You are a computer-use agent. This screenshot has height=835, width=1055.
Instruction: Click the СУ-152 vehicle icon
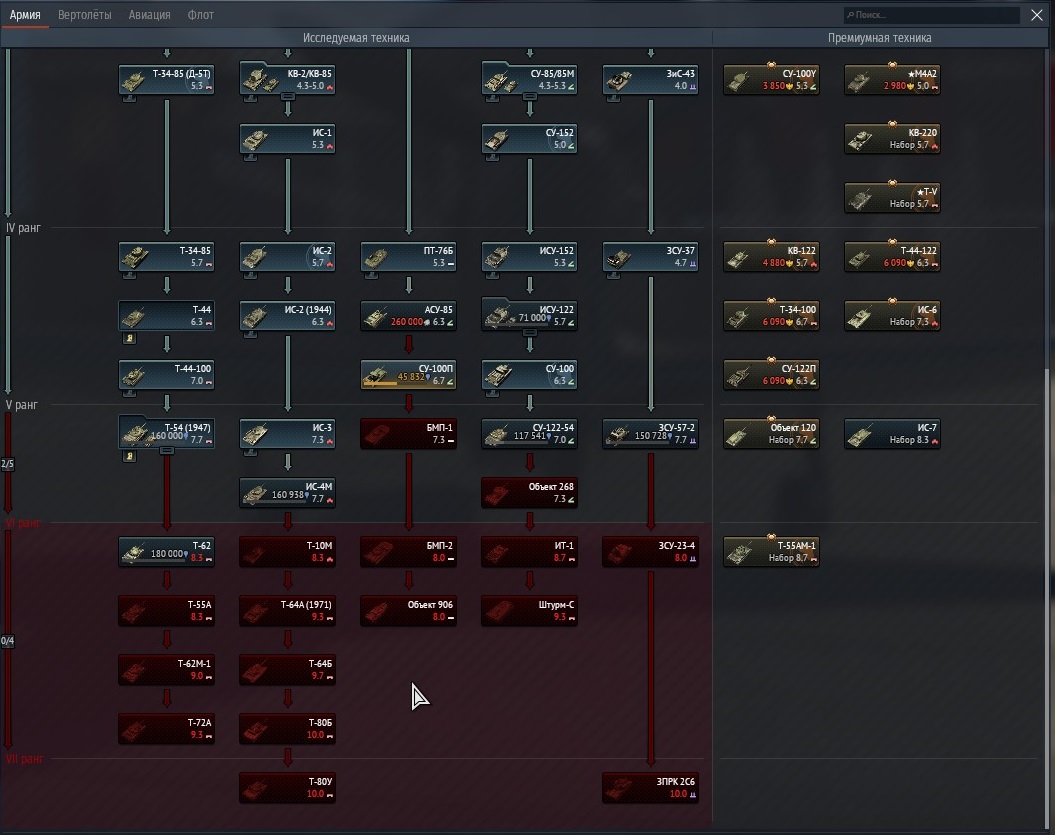pyautogui.click(x=497, y=139)
